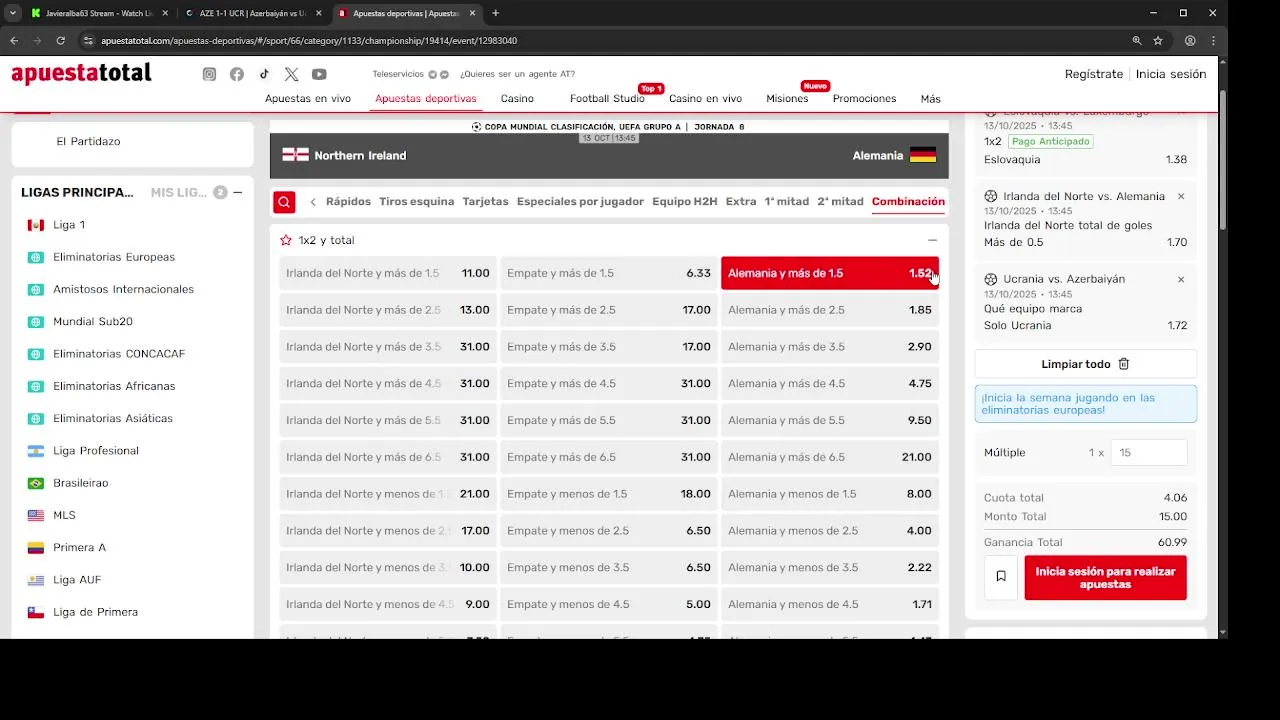Image resolution: width=1280 pixels, height=720 pixels.
Task: Click the Colombia flag next to Primera A
Action: click(x=36, y=548)
